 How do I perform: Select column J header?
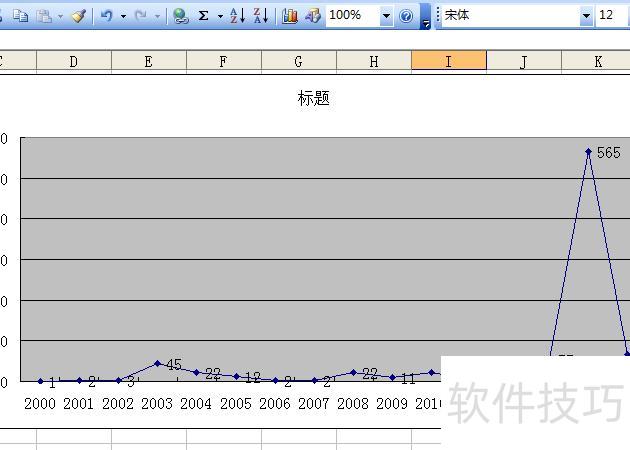[x=524, y=62]
